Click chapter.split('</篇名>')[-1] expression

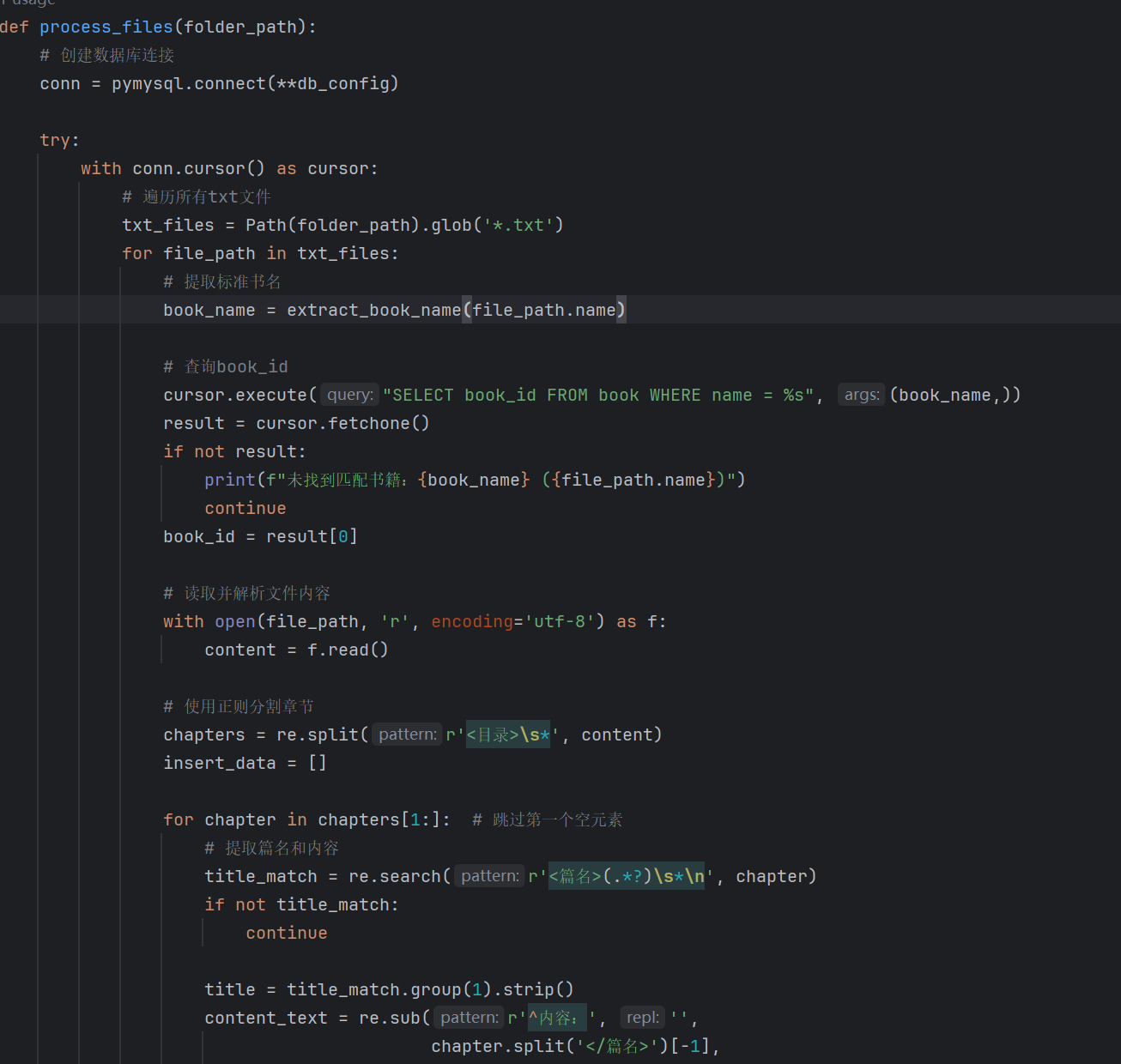570,1046
